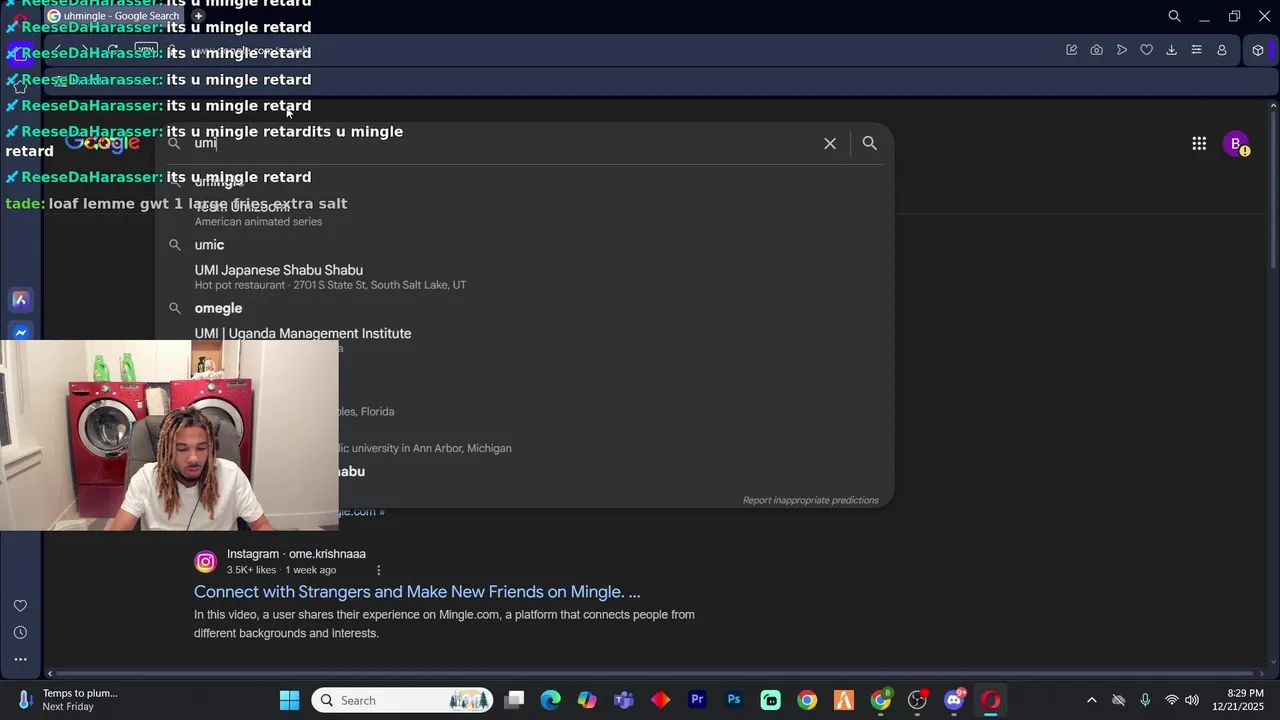Click the Opera icon on taskbar
The width and height of the screenshot is (1280, 720).
[990, 700]
